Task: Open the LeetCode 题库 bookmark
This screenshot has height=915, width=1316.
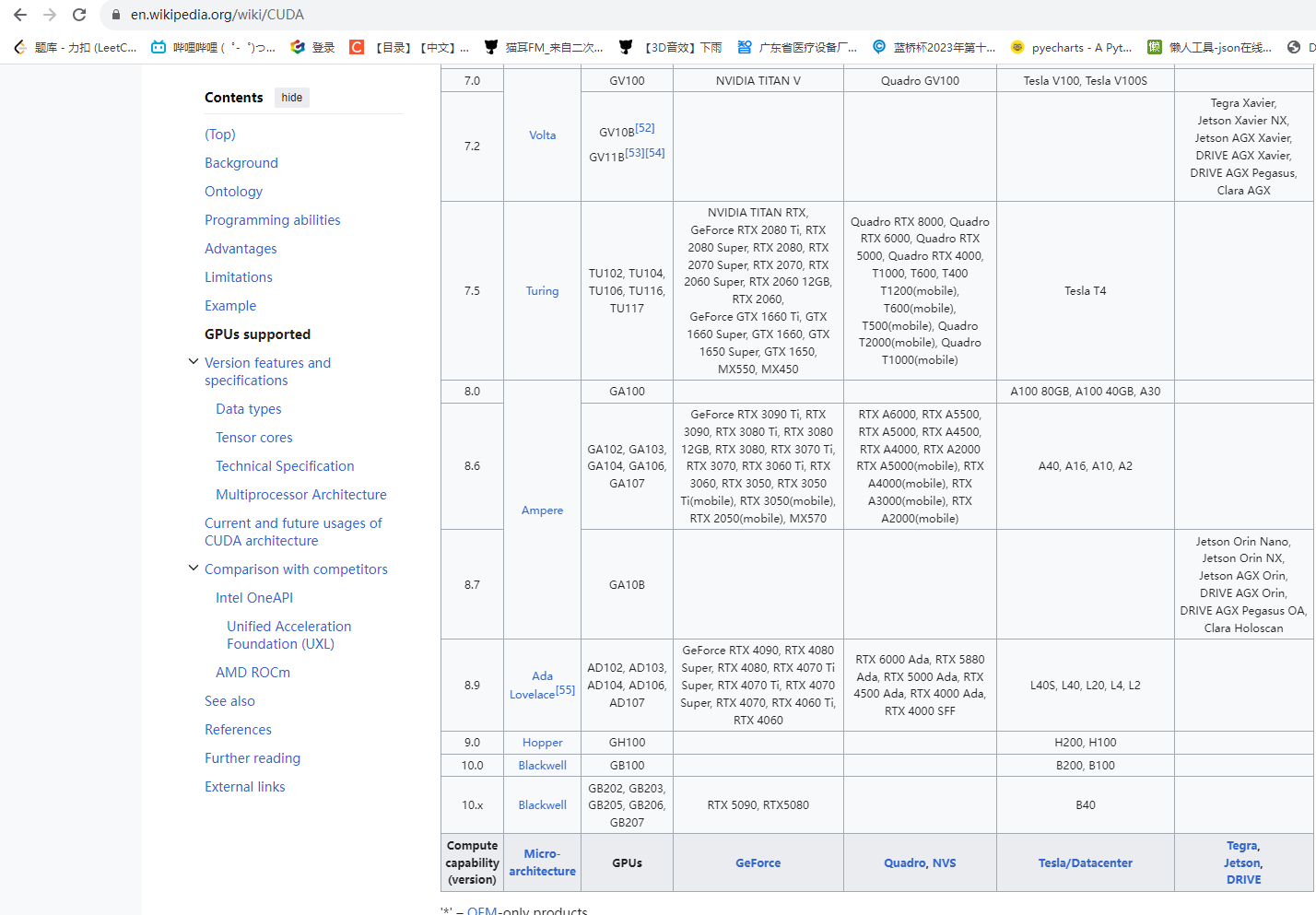Action: pos(75,47)
